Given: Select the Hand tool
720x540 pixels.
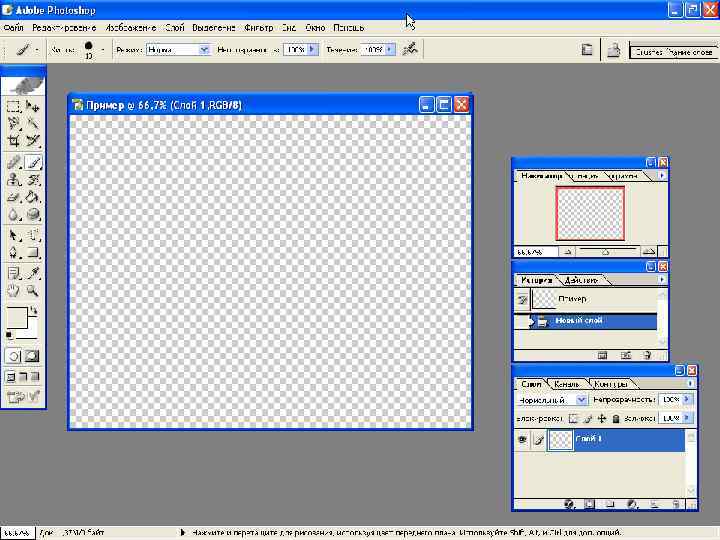Looking at the screenshot, I should [13, 290].
